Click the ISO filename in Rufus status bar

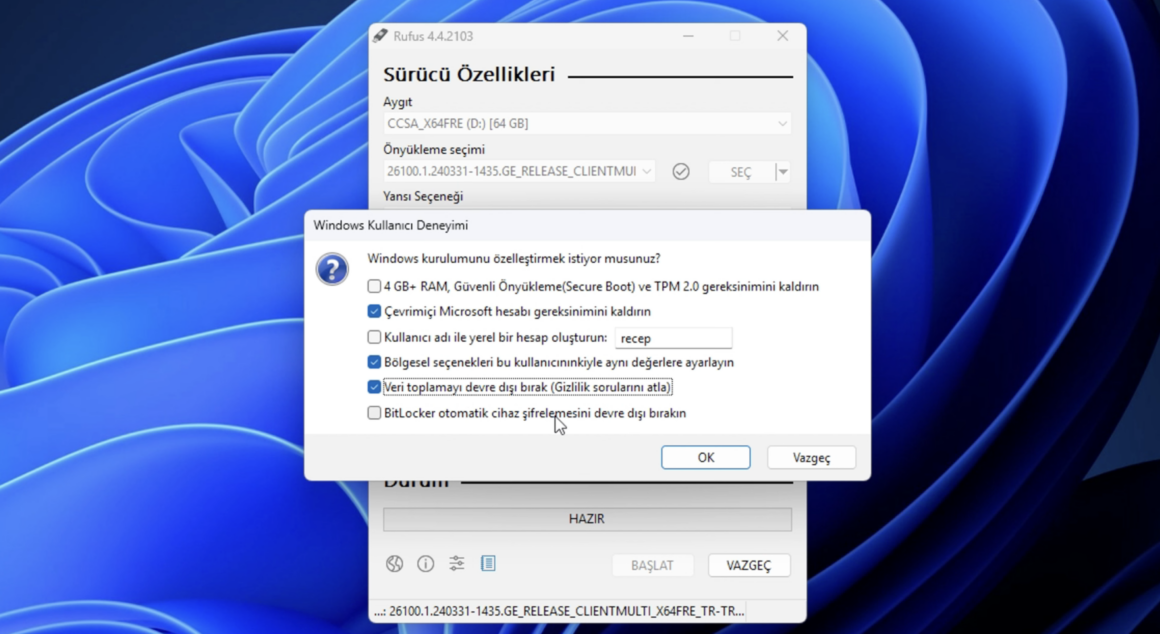coord(559,611)
